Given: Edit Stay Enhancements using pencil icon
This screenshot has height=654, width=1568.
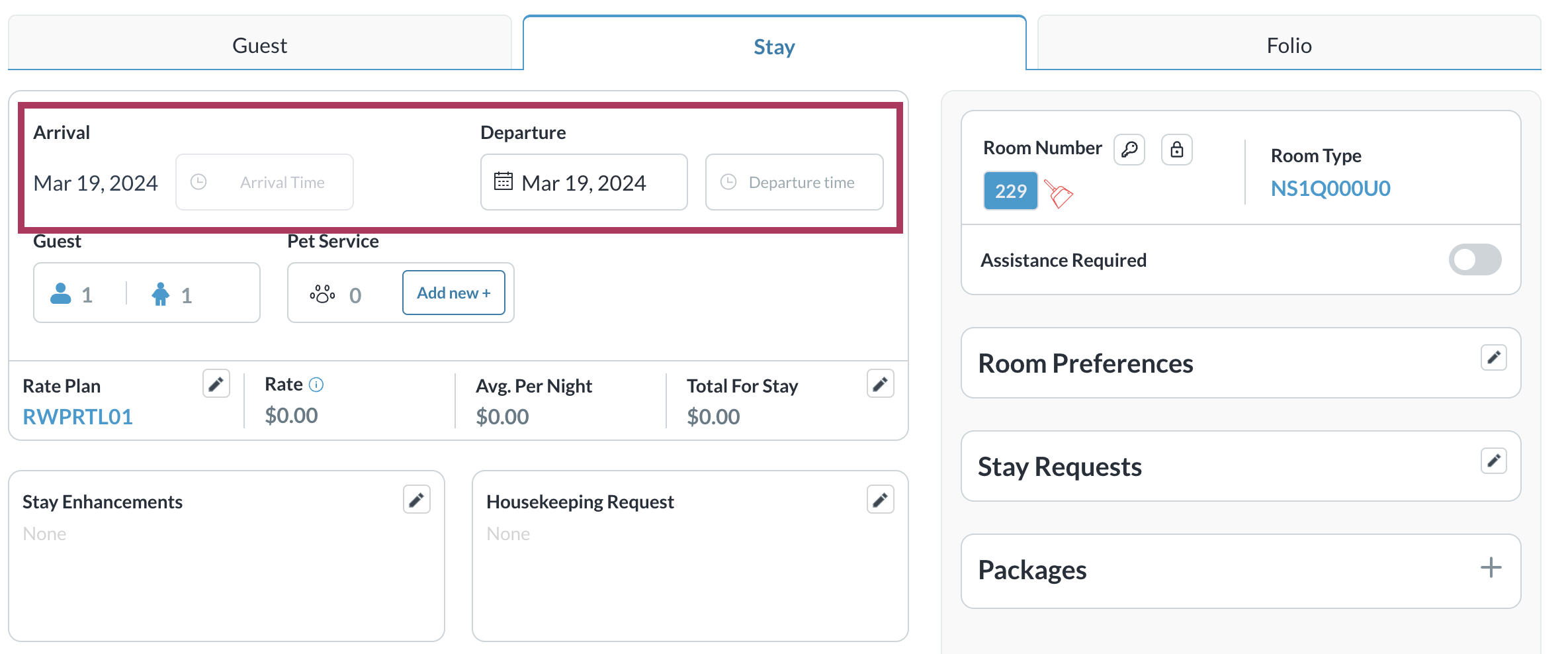Looking at the screenshot, I should pos(416,500).
